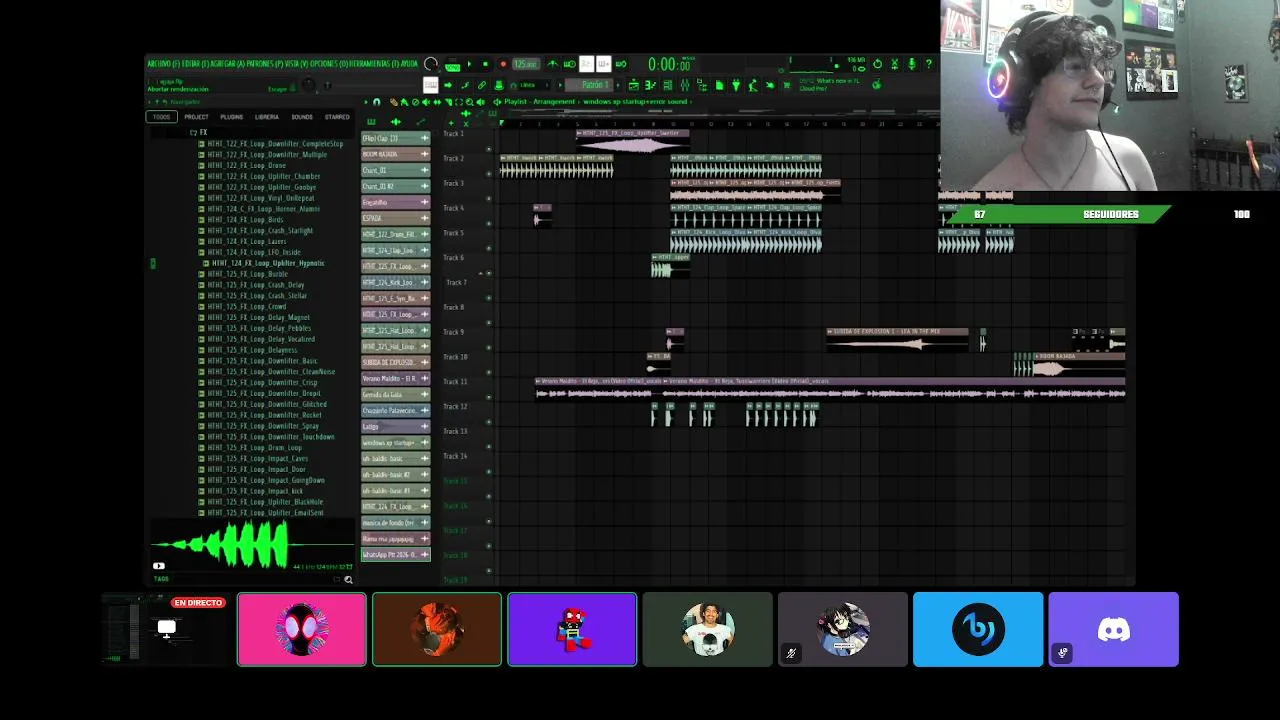The width and height of the screenshot is (1280, 720).
Task: Click the 0:00:00 time display
Action: click(669, 65)
